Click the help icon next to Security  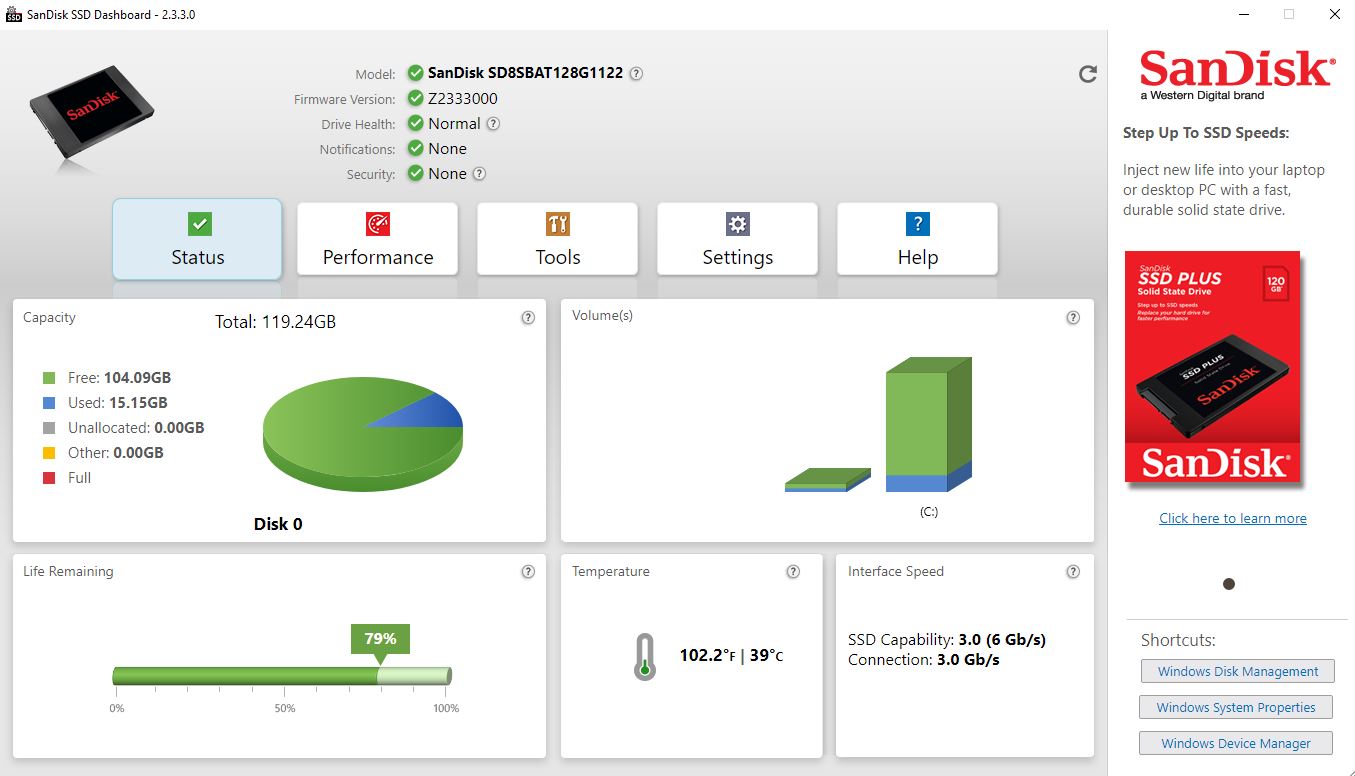click(479, 174)
